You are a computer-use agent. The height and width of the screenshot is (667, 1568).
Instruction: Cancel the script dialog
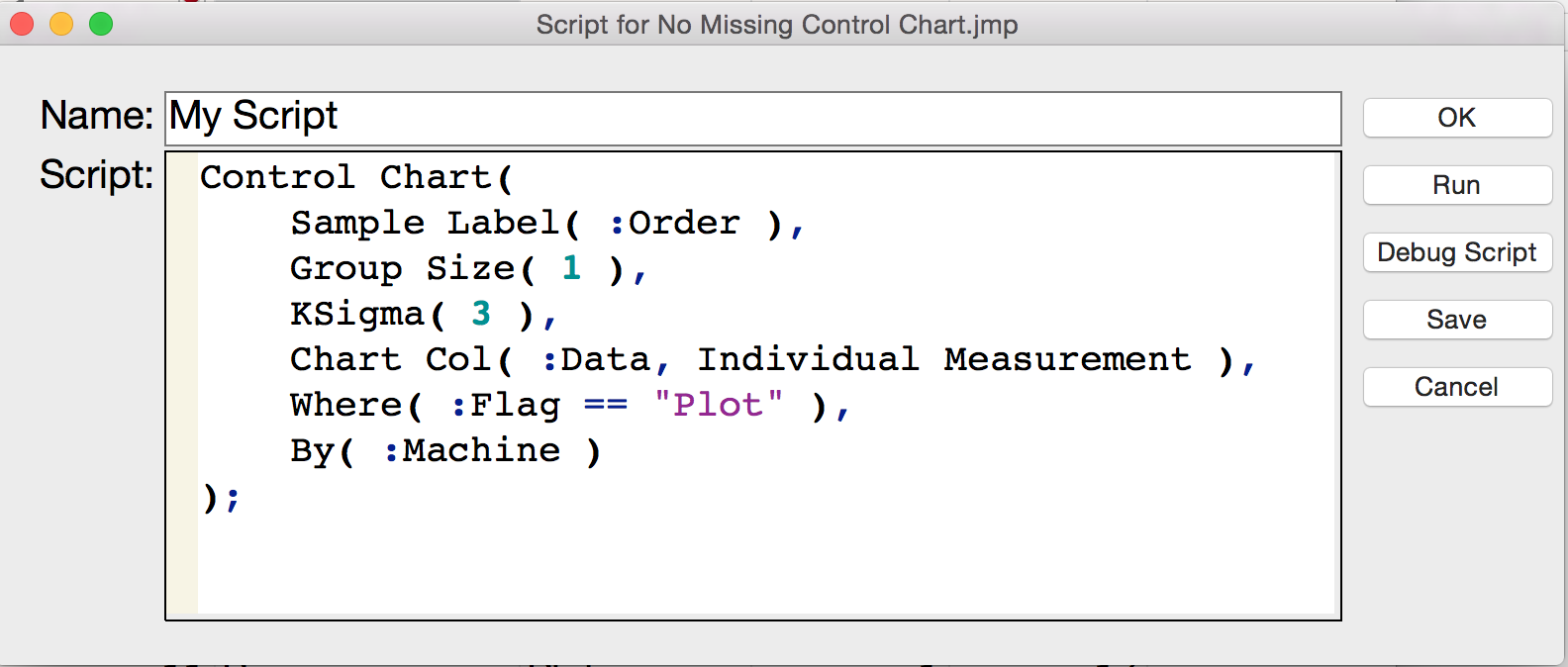coord(1456,387)
